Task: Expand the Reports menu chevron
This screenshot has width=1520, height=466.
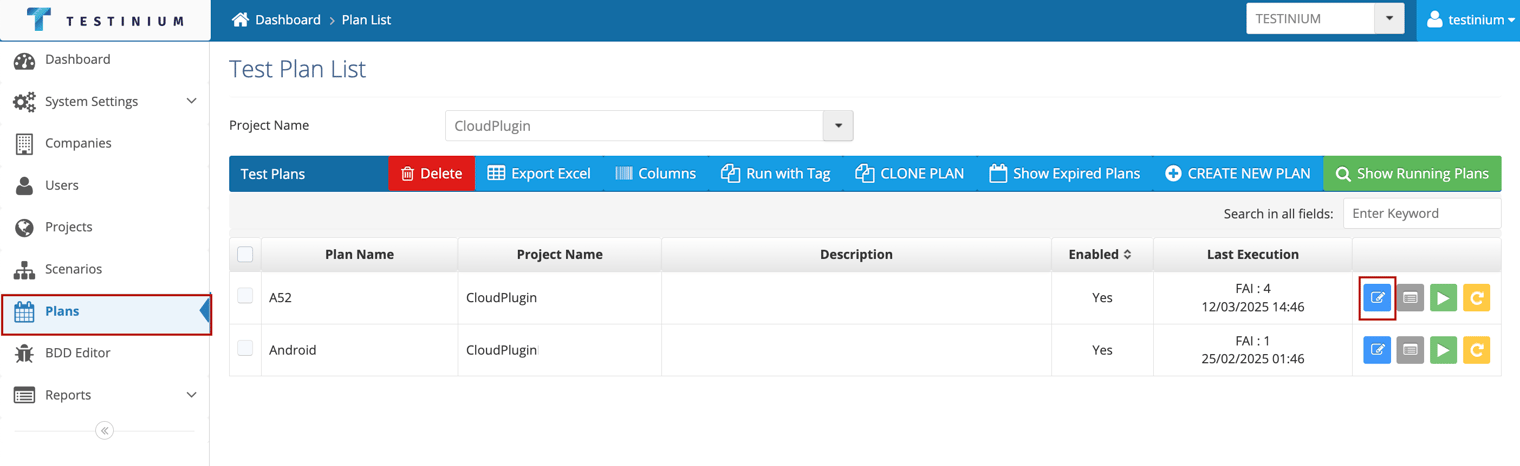Action: (191, 395)
